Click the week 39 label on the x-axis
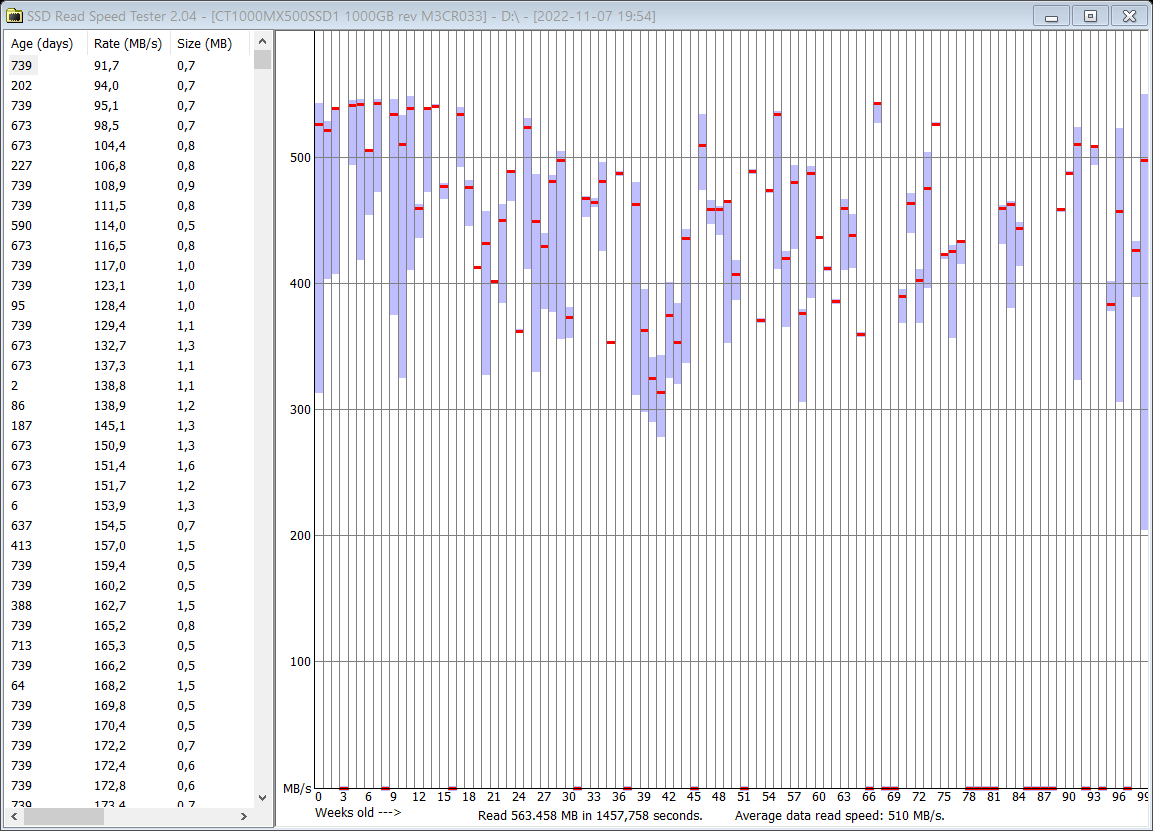Image resolution: width=1153 pixels, height=831 pixels. [x=643, y=796]
